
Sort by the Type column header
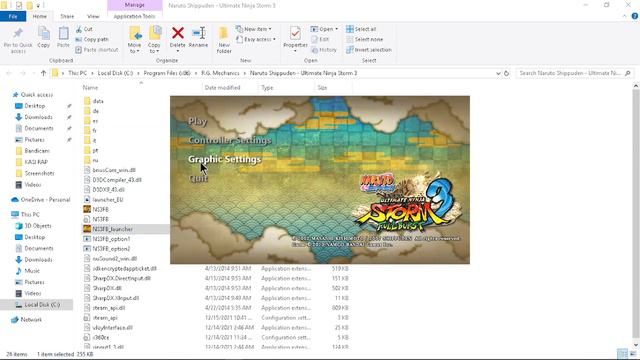coord(267,87)
